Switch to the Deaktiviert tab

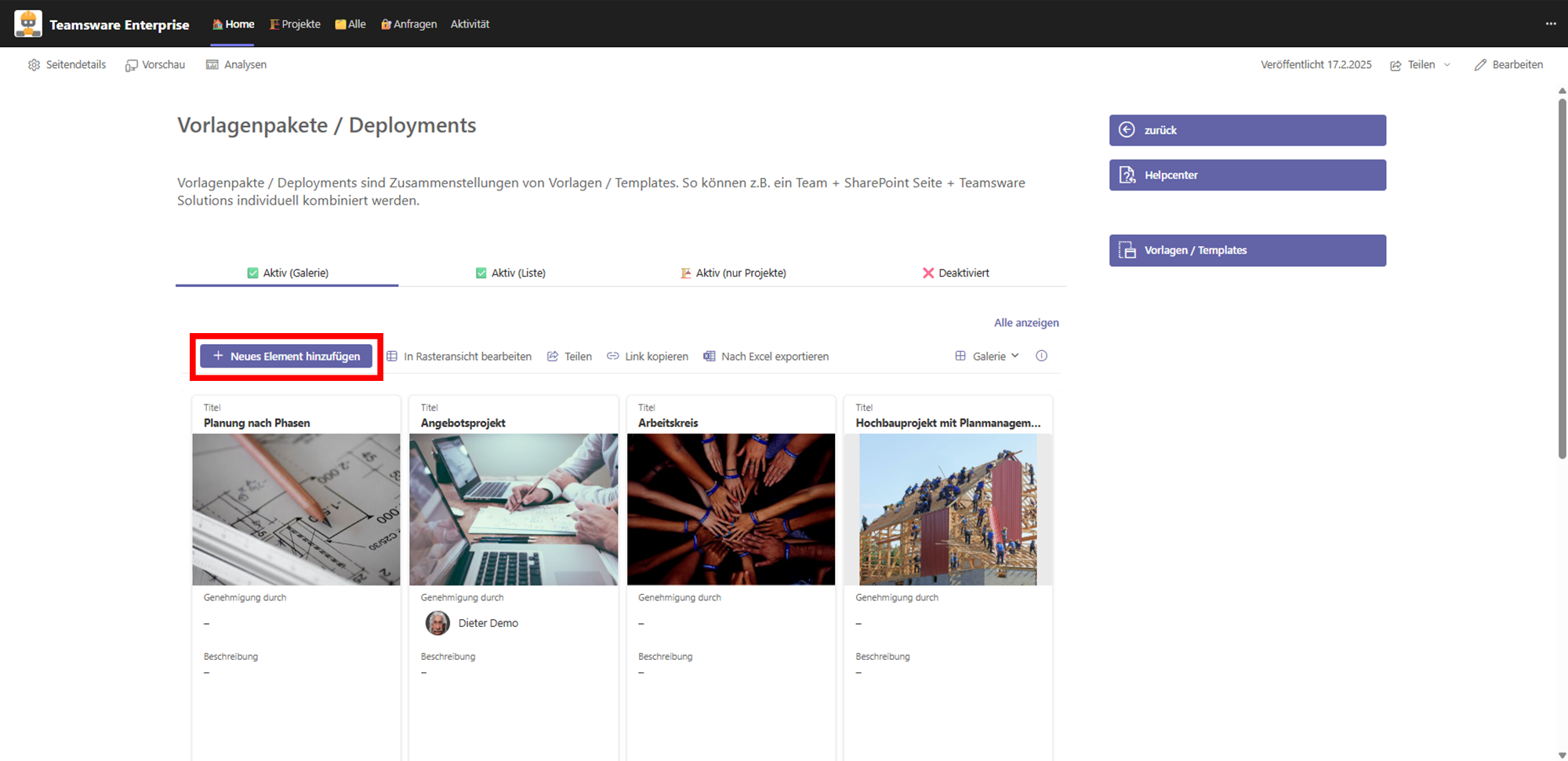point(955,273)
